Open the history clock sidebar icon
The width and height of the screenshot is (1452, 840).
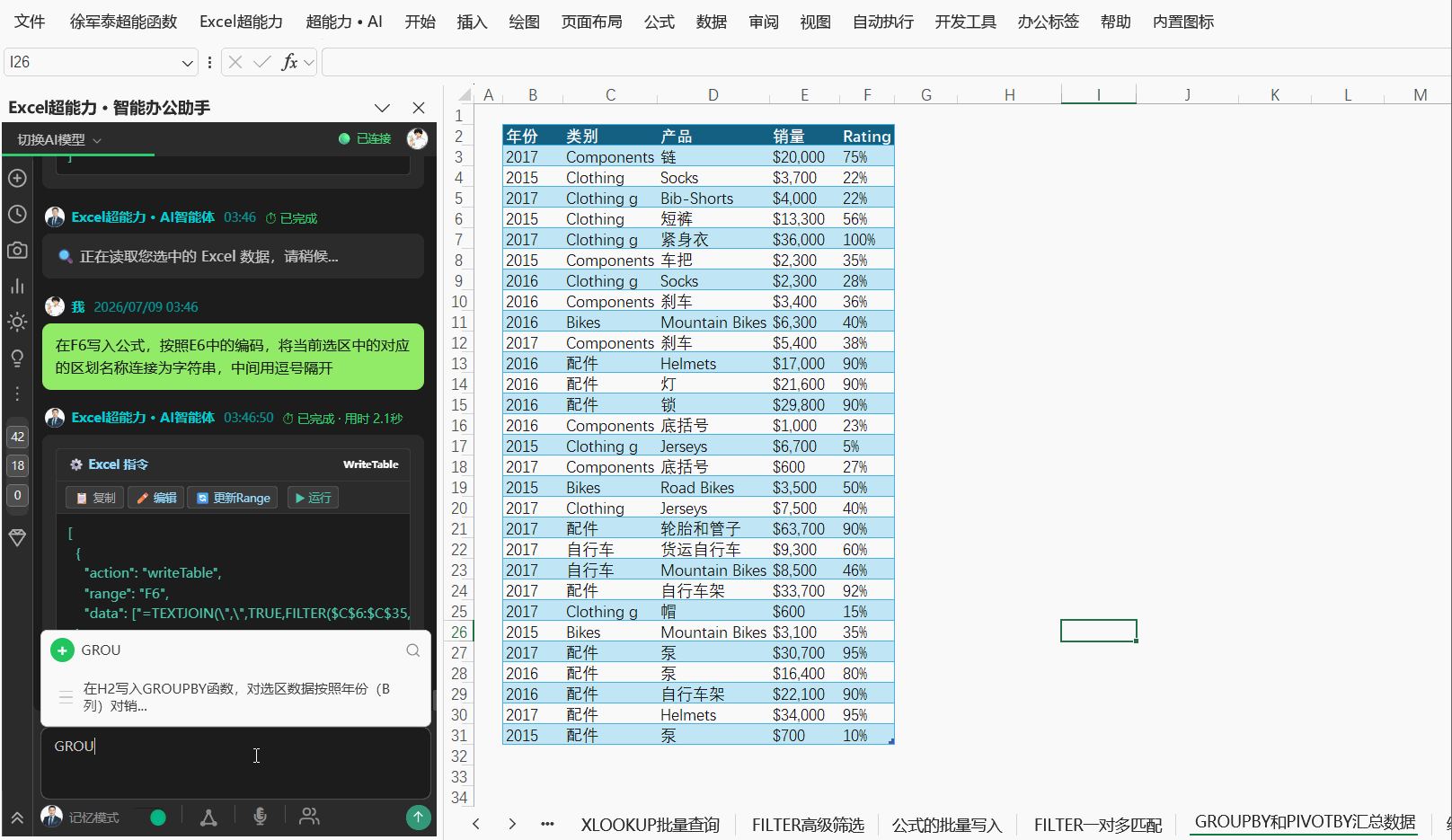(17, 214)
